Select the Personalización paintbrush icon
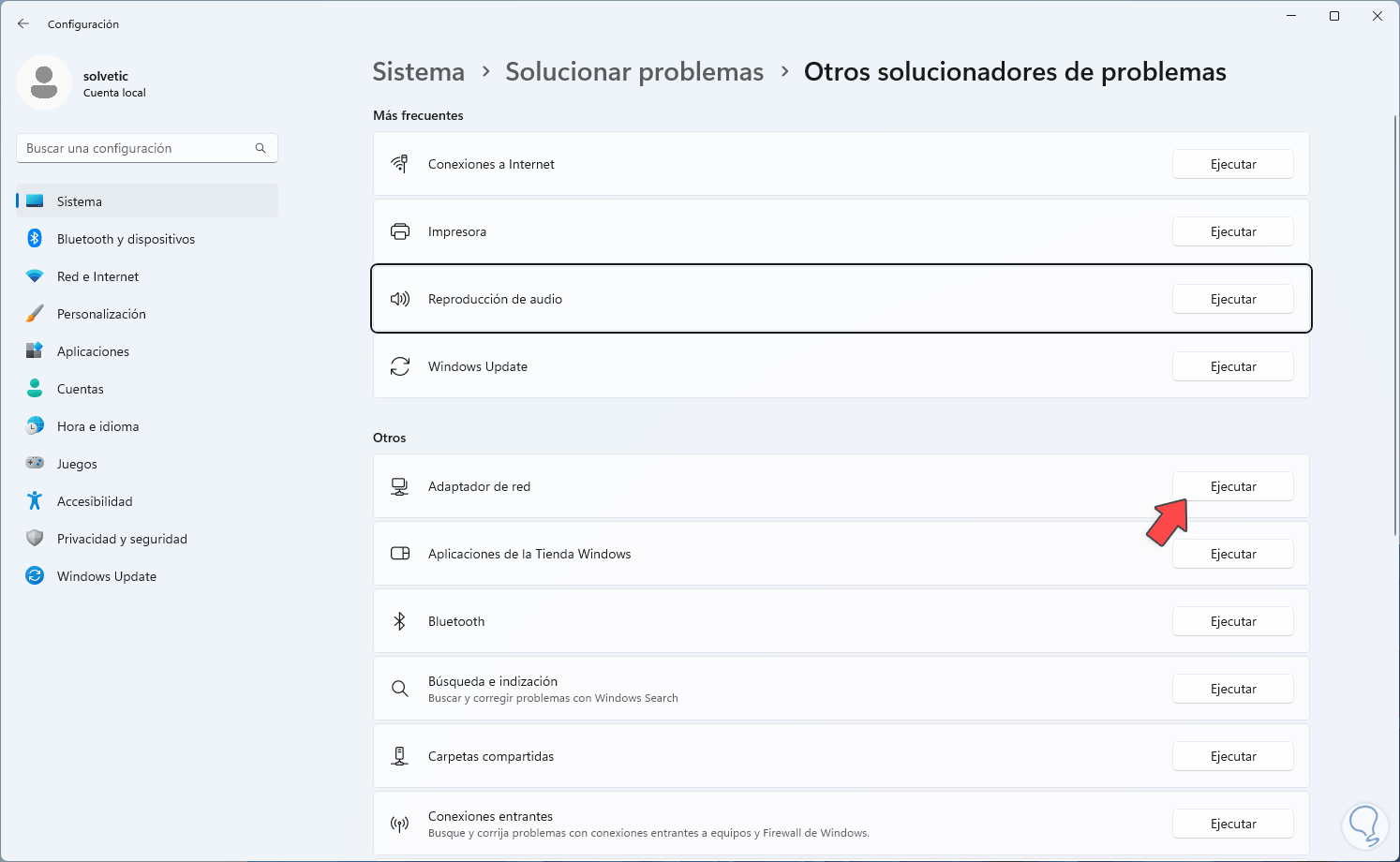 pyautogui.click(x=35, y=314)
